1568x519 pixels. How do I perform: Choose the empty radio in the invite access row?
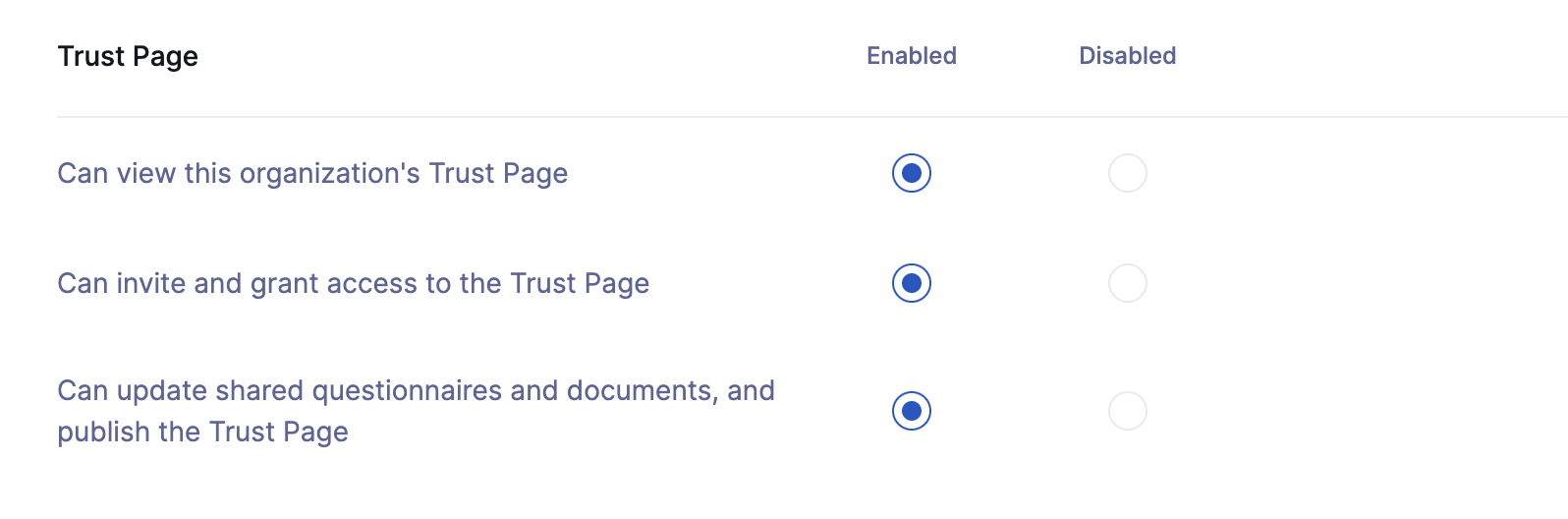point(1128,283)
